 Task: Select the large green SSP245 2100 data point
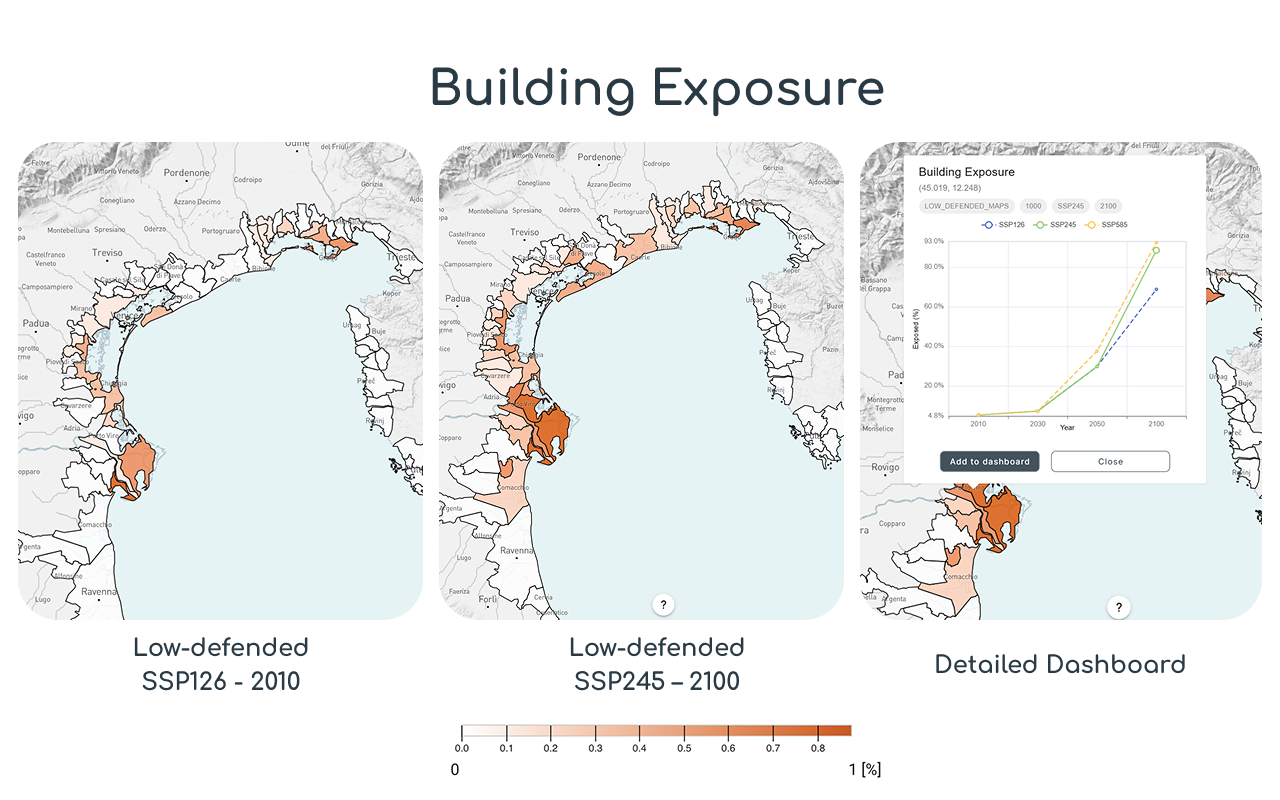(x=1156, y=250)
